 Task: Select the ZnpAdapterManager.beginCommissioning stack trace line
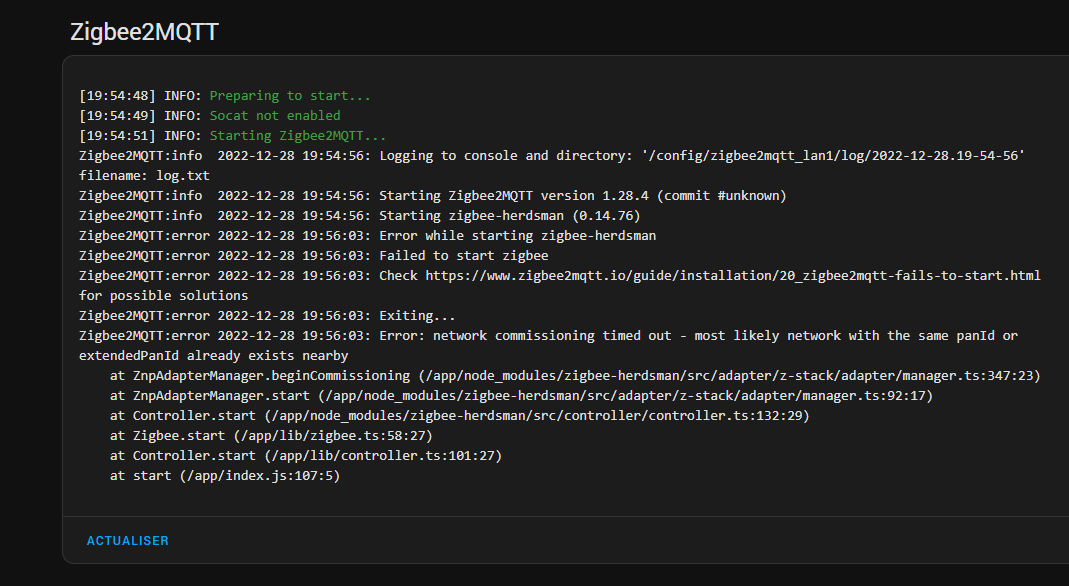(x=575, y=376)
